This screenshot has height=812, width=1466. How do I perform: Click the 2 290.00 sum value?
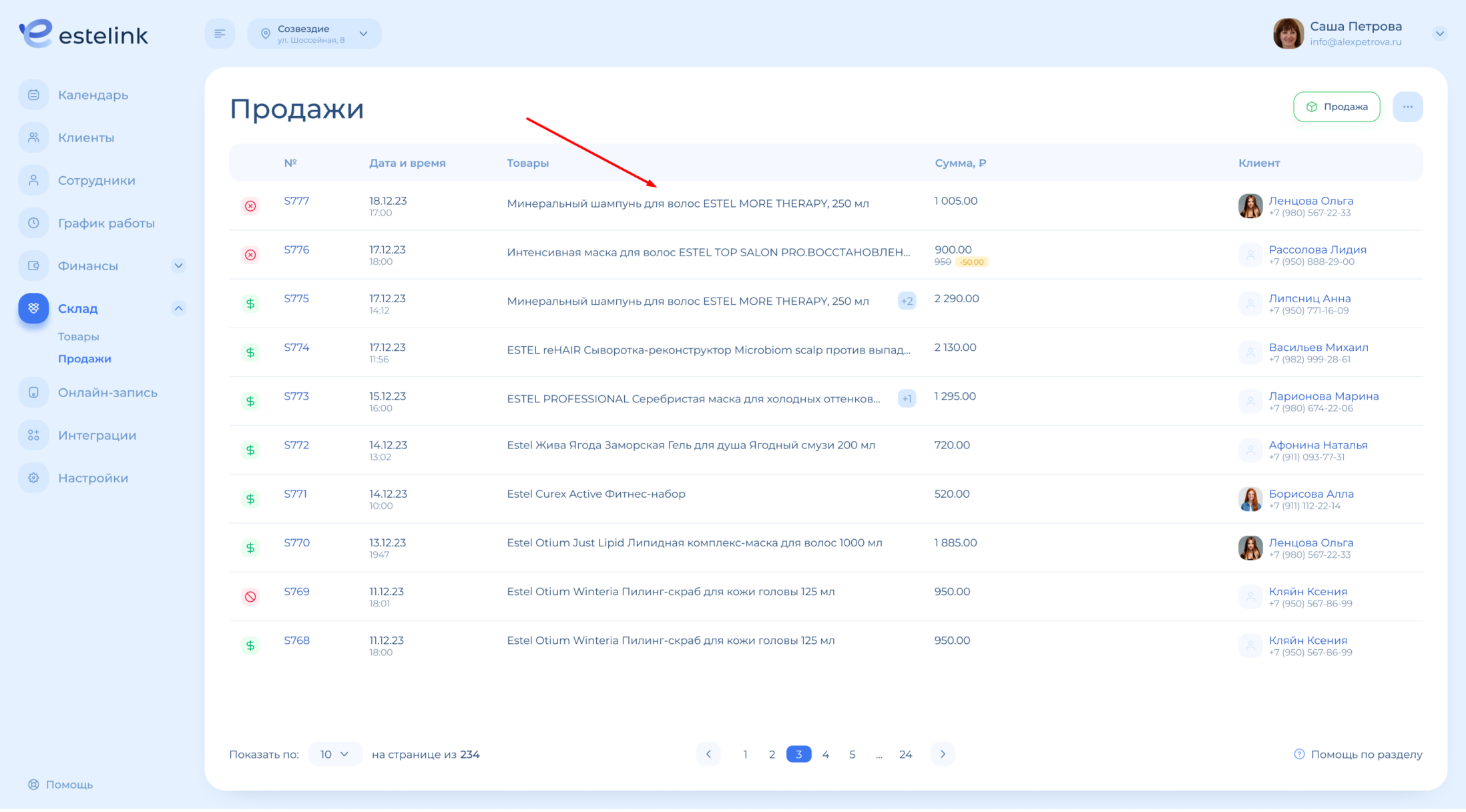[957, 298]
